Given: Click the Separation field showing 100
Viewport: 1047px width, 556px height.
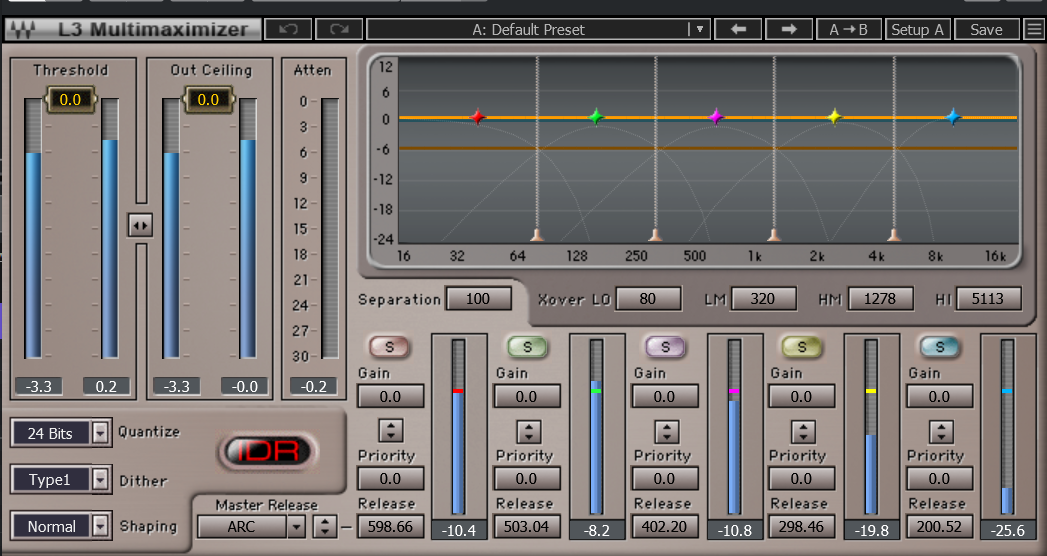Looking at the screenshot, I should point(478,298).
